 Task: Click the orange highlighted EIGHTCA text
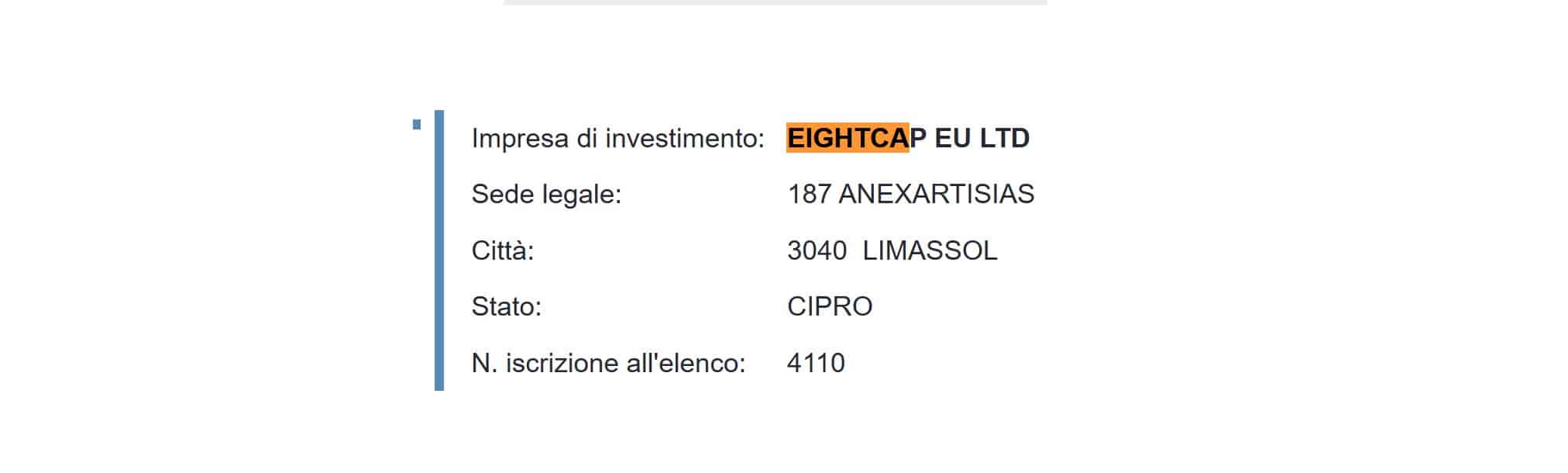click(x=848, y=138)
